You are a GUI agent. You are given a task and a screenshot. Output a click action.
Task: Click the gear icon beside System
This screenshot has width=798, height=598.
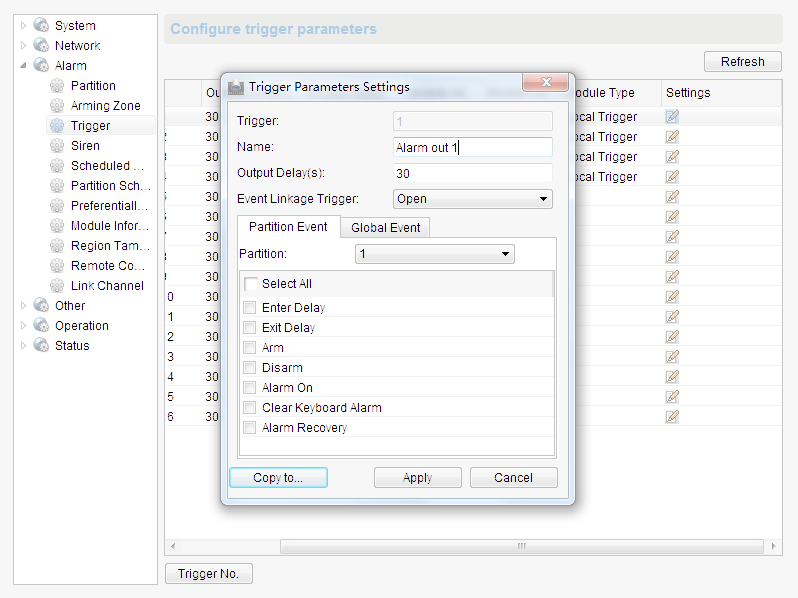click(x=41, y=25)
